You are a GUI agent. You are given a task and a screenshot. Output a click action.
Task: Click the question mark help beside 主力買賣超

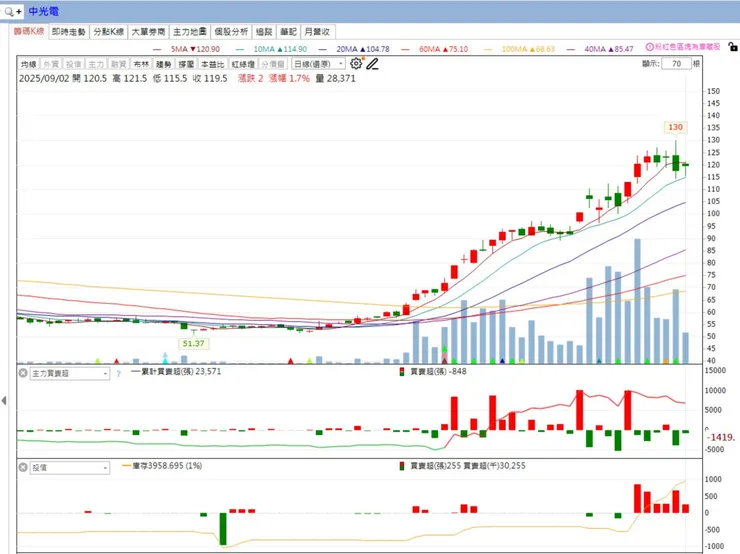[118, 373]
